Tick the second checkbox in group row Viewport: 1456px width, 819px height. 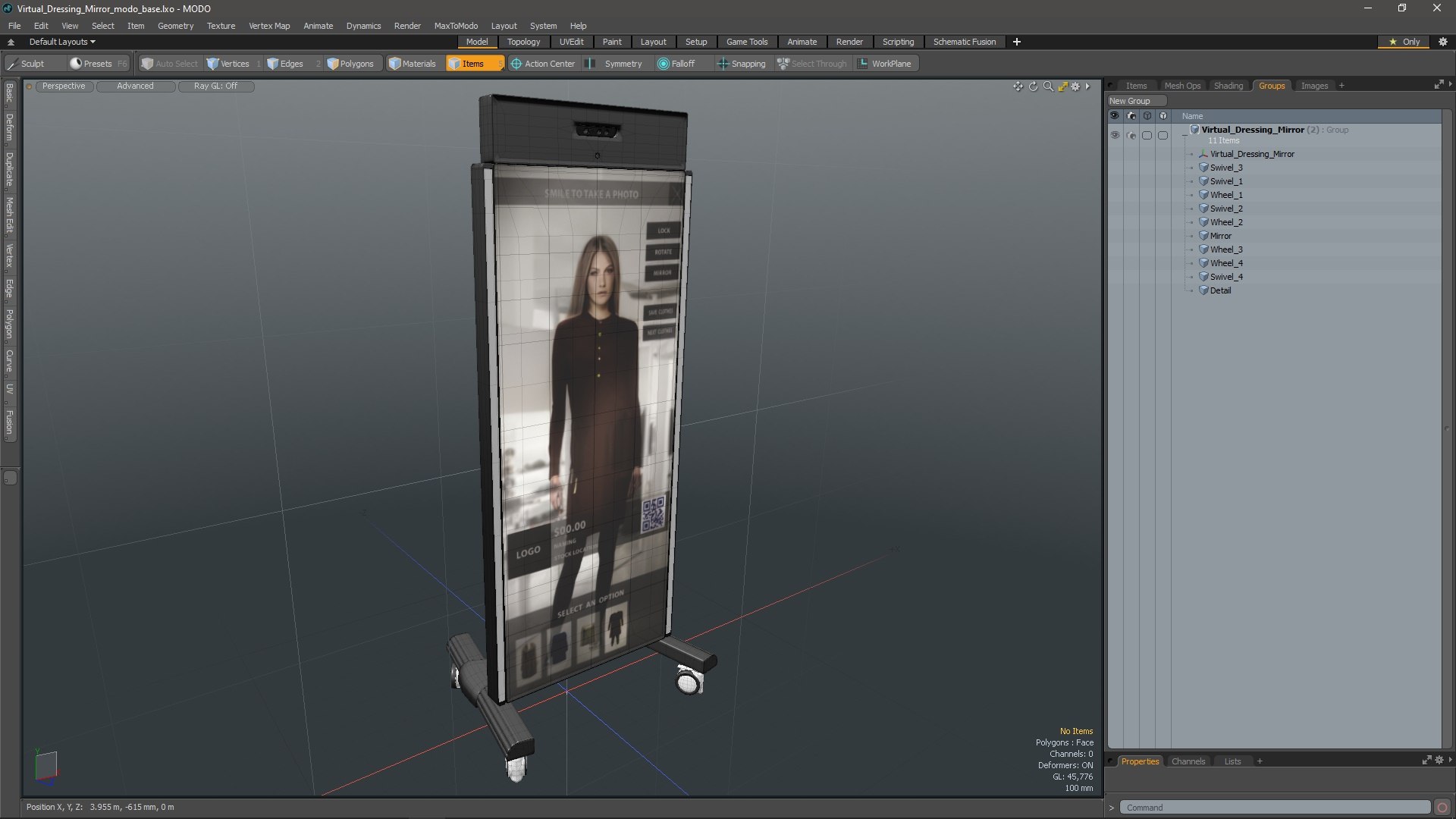[x=1163, y=135]
